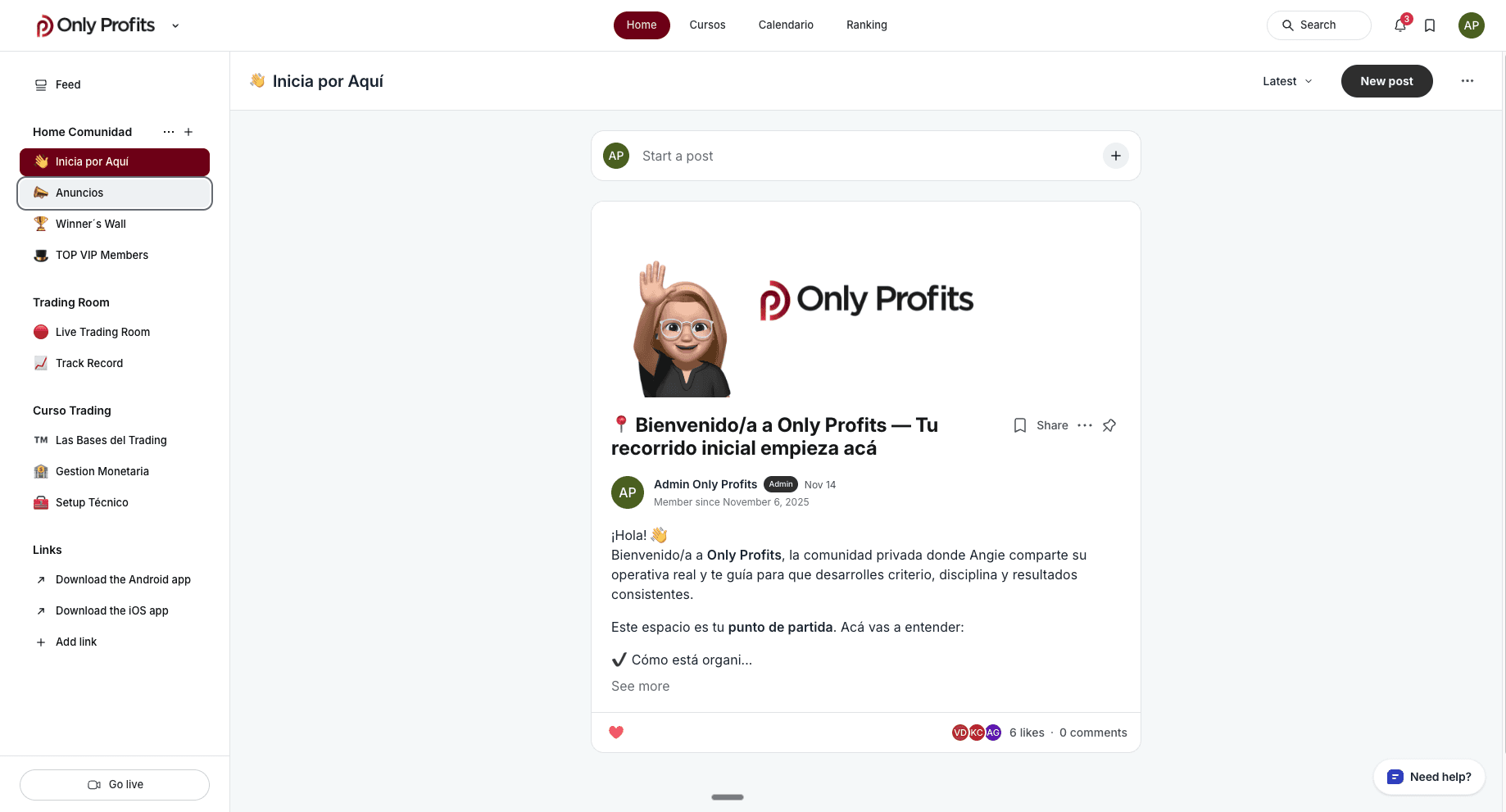Bookmark the Bienvenido/a post
1506x812 pixels.
point(1020,425)
